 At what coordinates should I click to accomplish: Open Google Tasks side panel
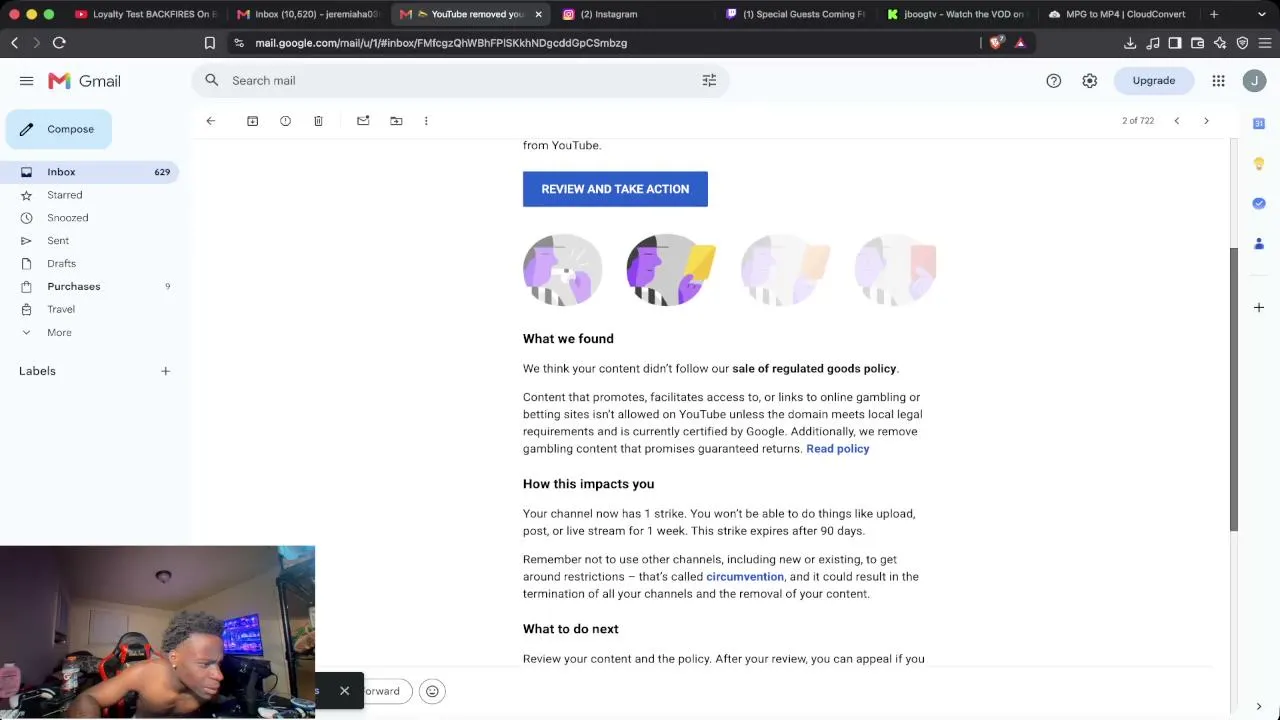pos(1259,203)
